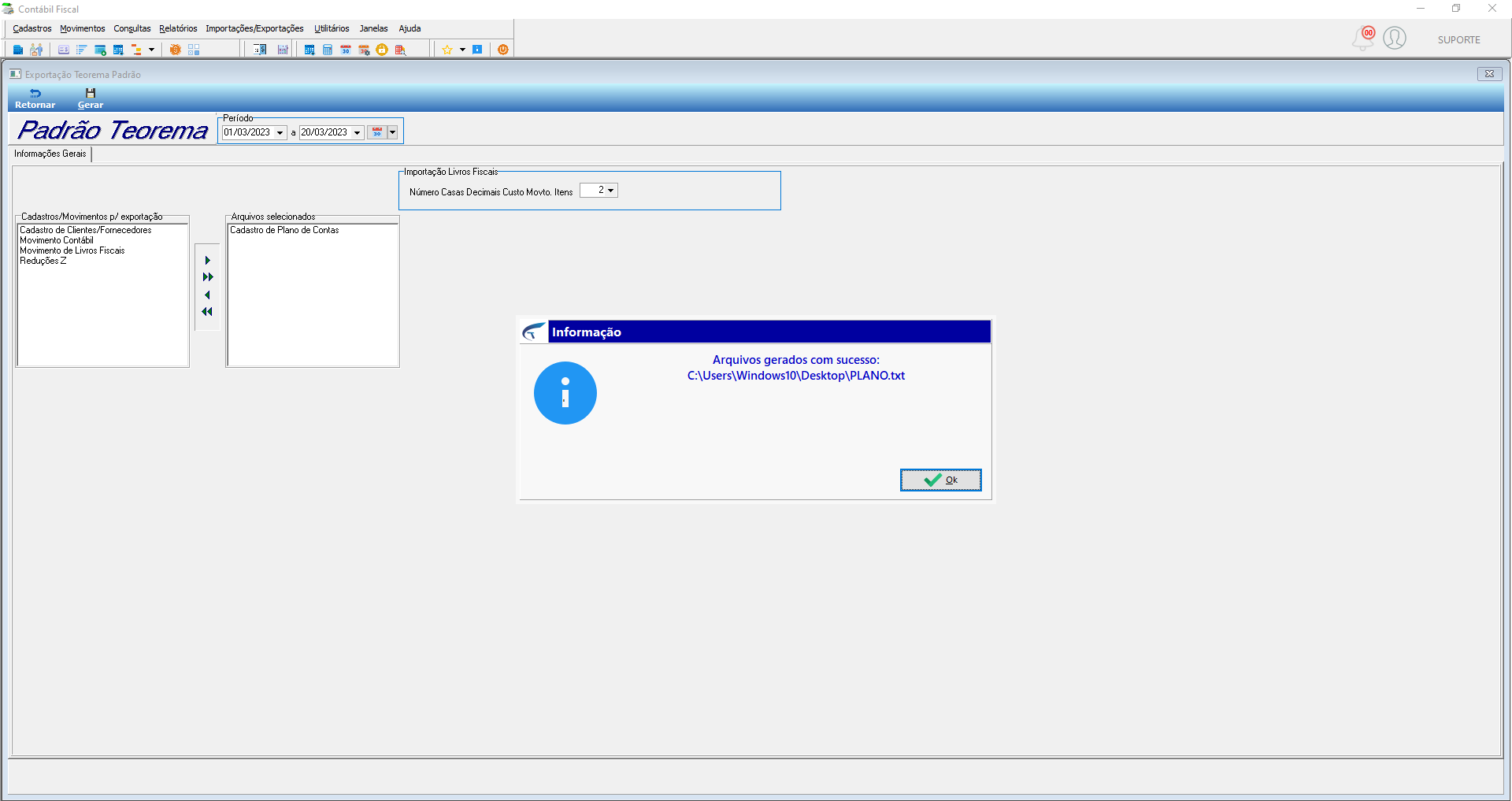Click the purple ID card toolbar icon
This screenshot has width=1512, height=801.
pyautogui.click(x=64, y=50)
